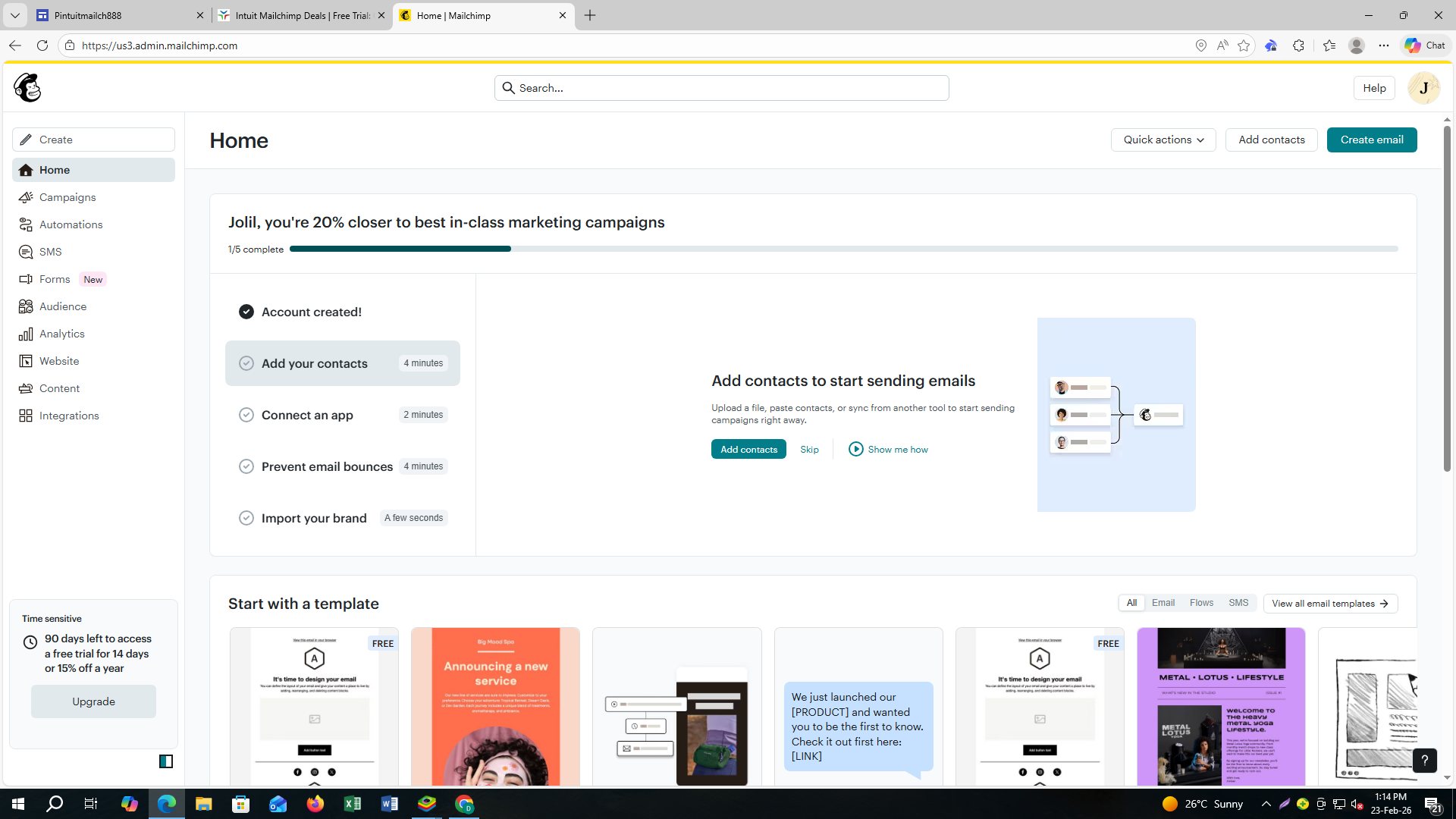Screen dimensions: 1456x819
Task: Click the Mailchimp Freddie logo
Action: coord(27,88)
